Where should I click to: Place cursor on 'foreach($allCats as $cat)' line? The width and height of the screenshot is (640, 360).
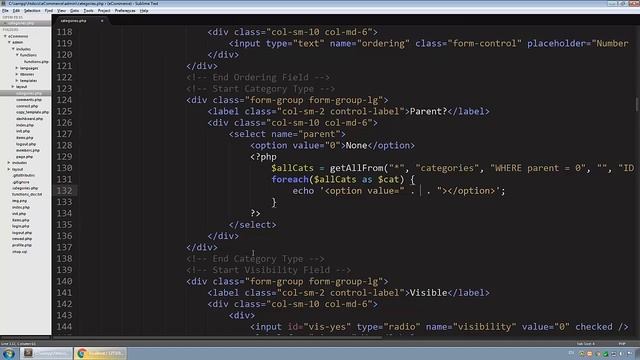coord(343,179)
